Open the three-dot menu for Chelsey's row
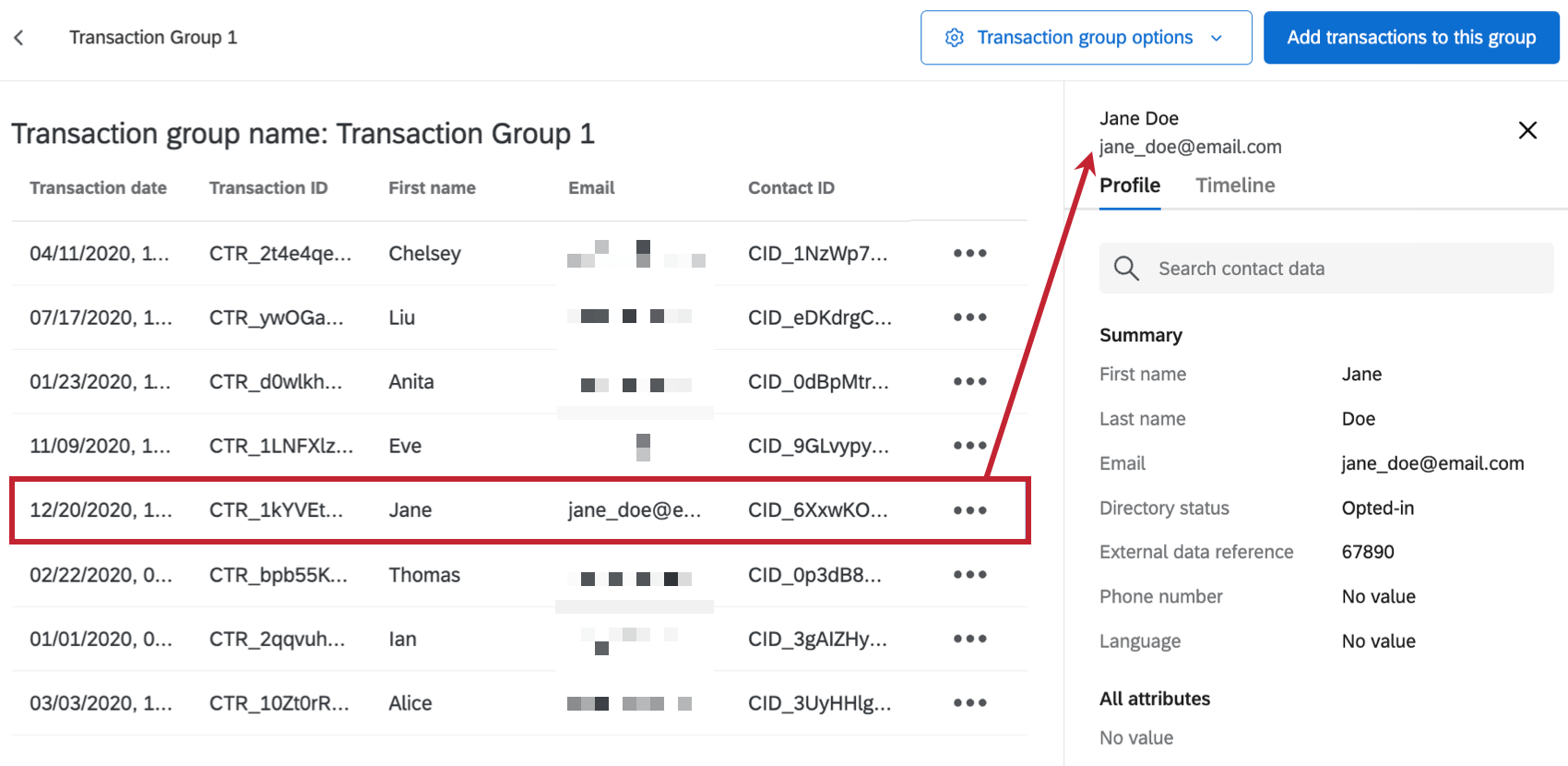Viewport: 1568px width, 766px height. click(x=969, y=253)
